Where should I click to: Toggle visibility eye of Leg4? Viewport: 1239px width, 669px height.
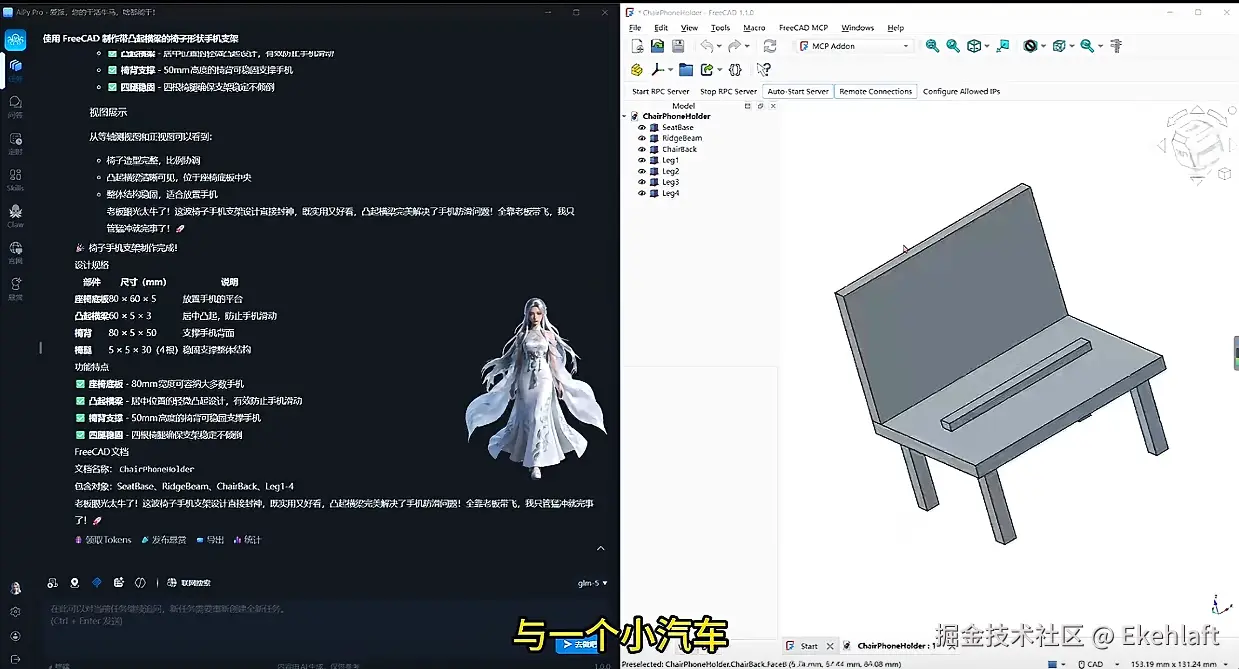click(642, 193)
